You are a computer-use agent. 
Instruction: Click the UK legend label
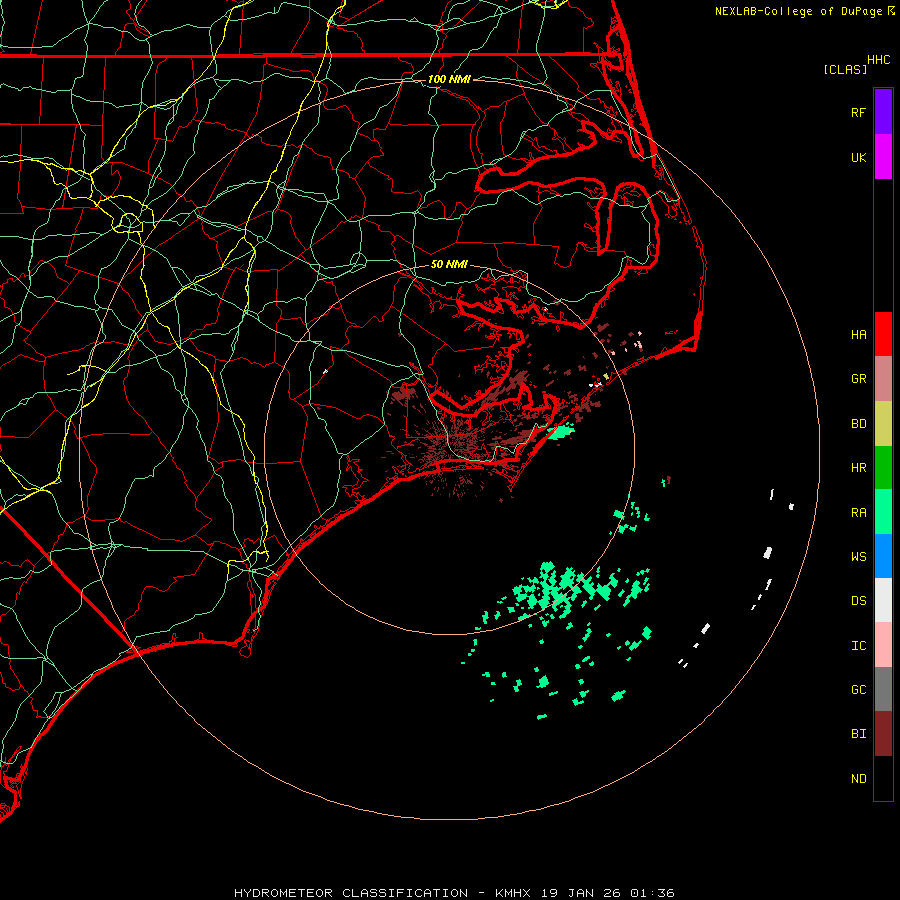click(x=858, y=157)
